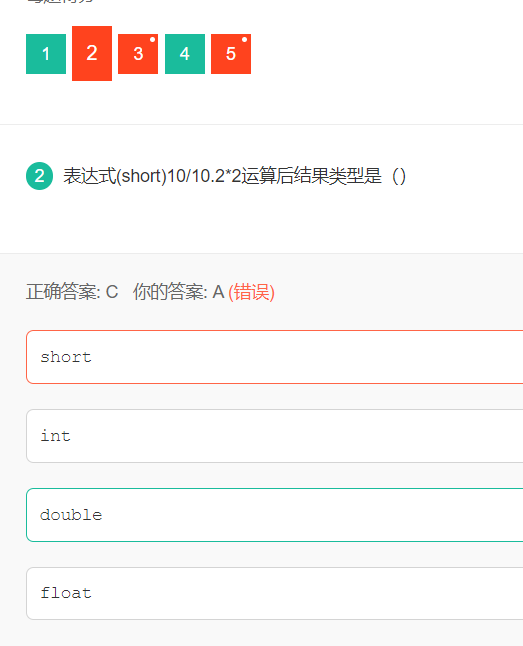Screen dimensions: 523x646
Task: Pick the double answer option
Action: 274,515
